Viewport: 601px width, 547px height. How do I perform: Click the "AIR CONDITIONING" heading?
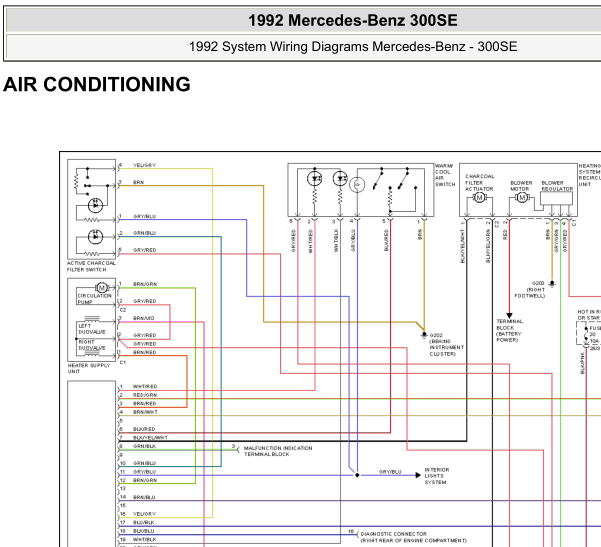pyautogui.click(x=97, y=84)
